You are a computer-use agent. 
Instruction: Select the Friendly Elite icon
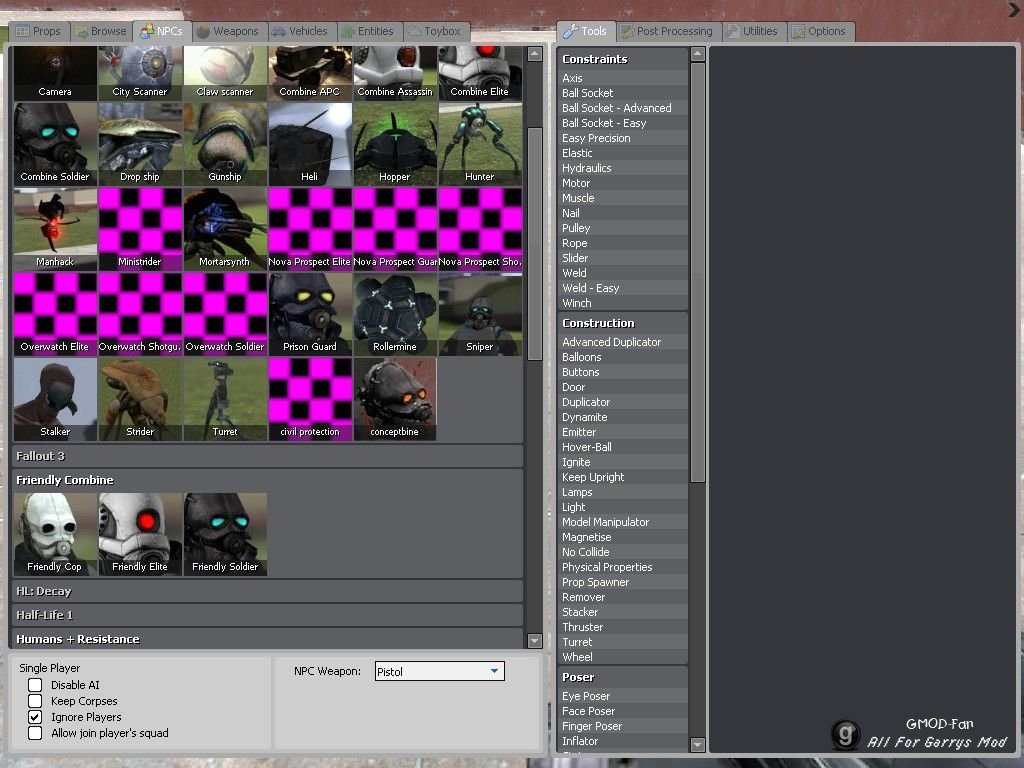click(x=140, y=534)
